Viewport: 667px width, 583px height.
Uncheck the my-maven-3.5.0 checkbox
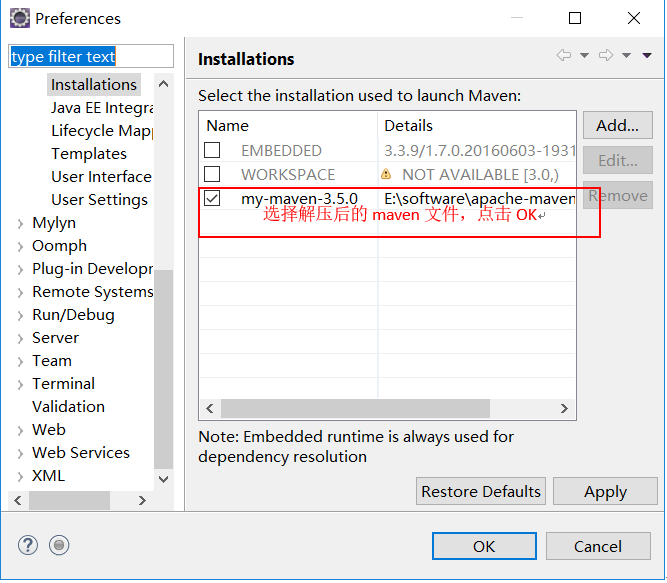coord(212,199)
